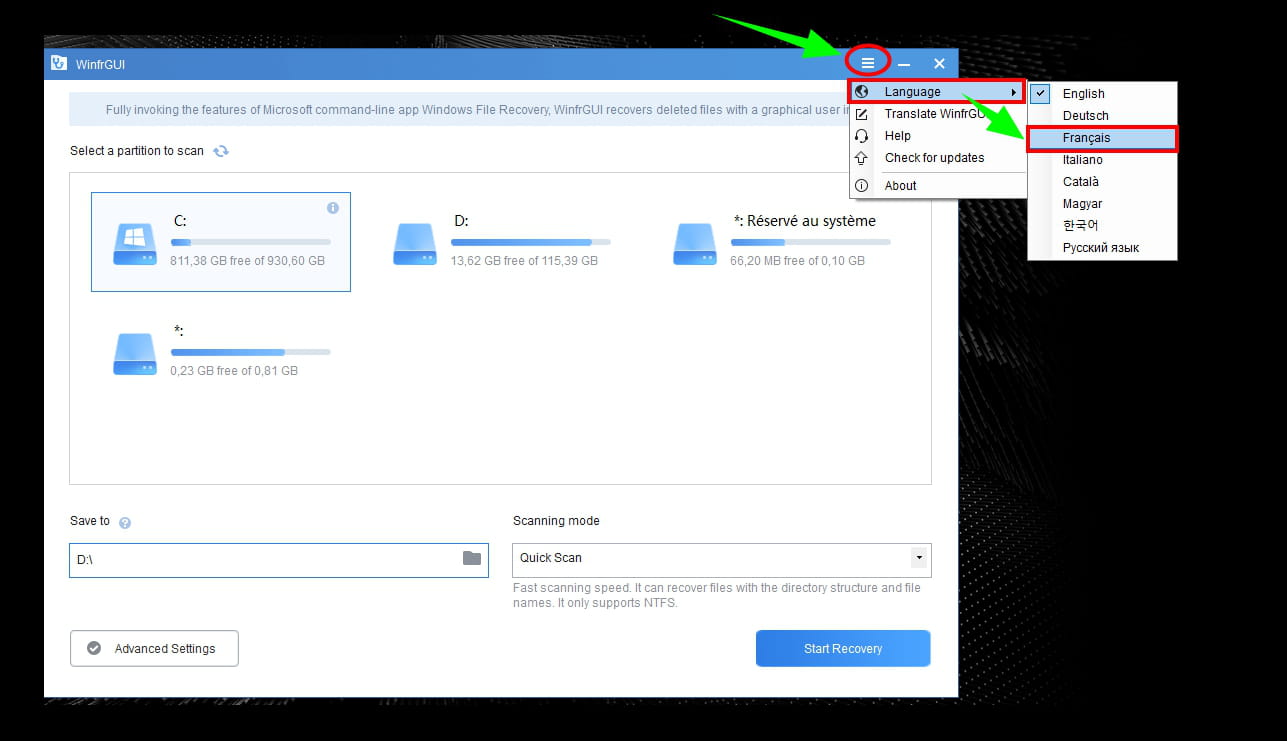Click the 'Save to' label
Image resolution: width=1287 pixels, height=741 pixels.
pos(90,521)
